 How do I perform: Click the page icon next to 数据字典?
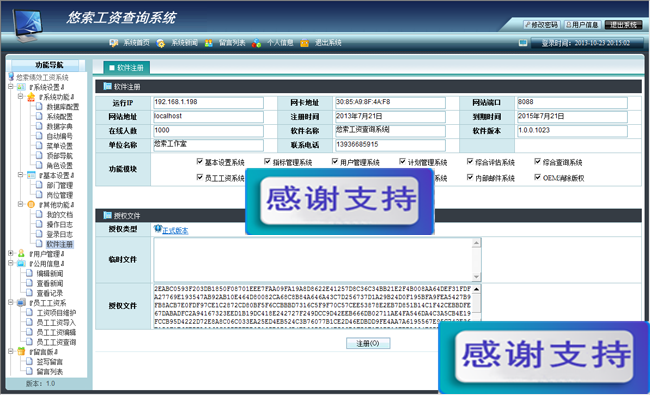[39, 126]
